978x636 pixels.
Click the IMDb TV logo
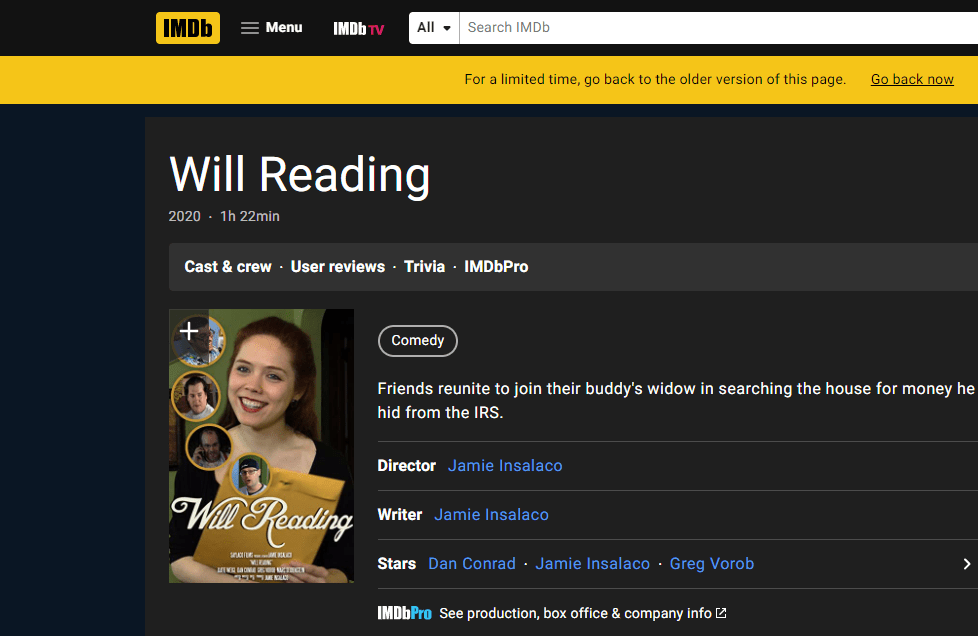pyautogui.click(x=358, y=27)
